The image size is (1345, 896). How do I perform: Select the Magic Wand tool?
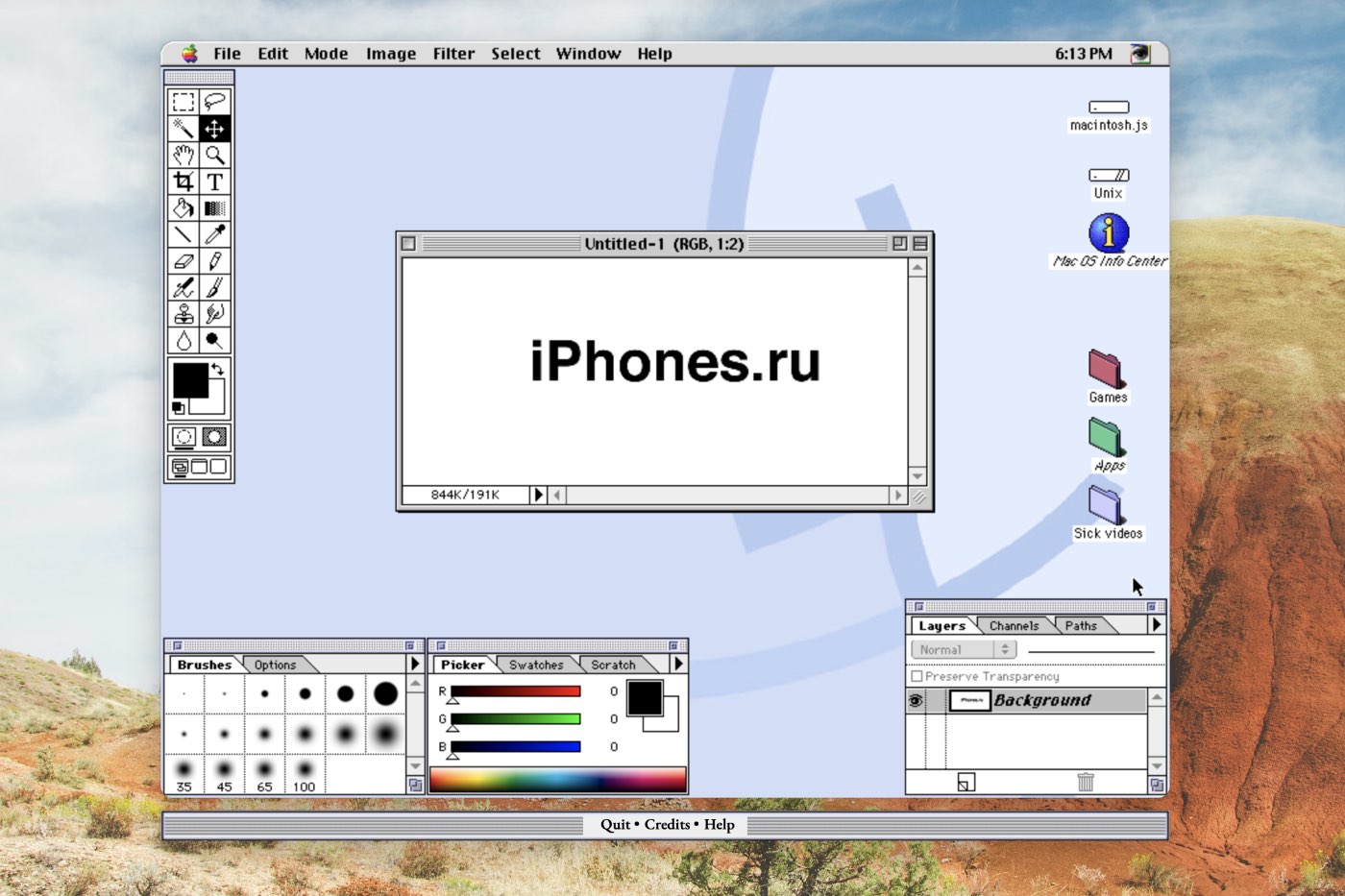coord(183,129)
